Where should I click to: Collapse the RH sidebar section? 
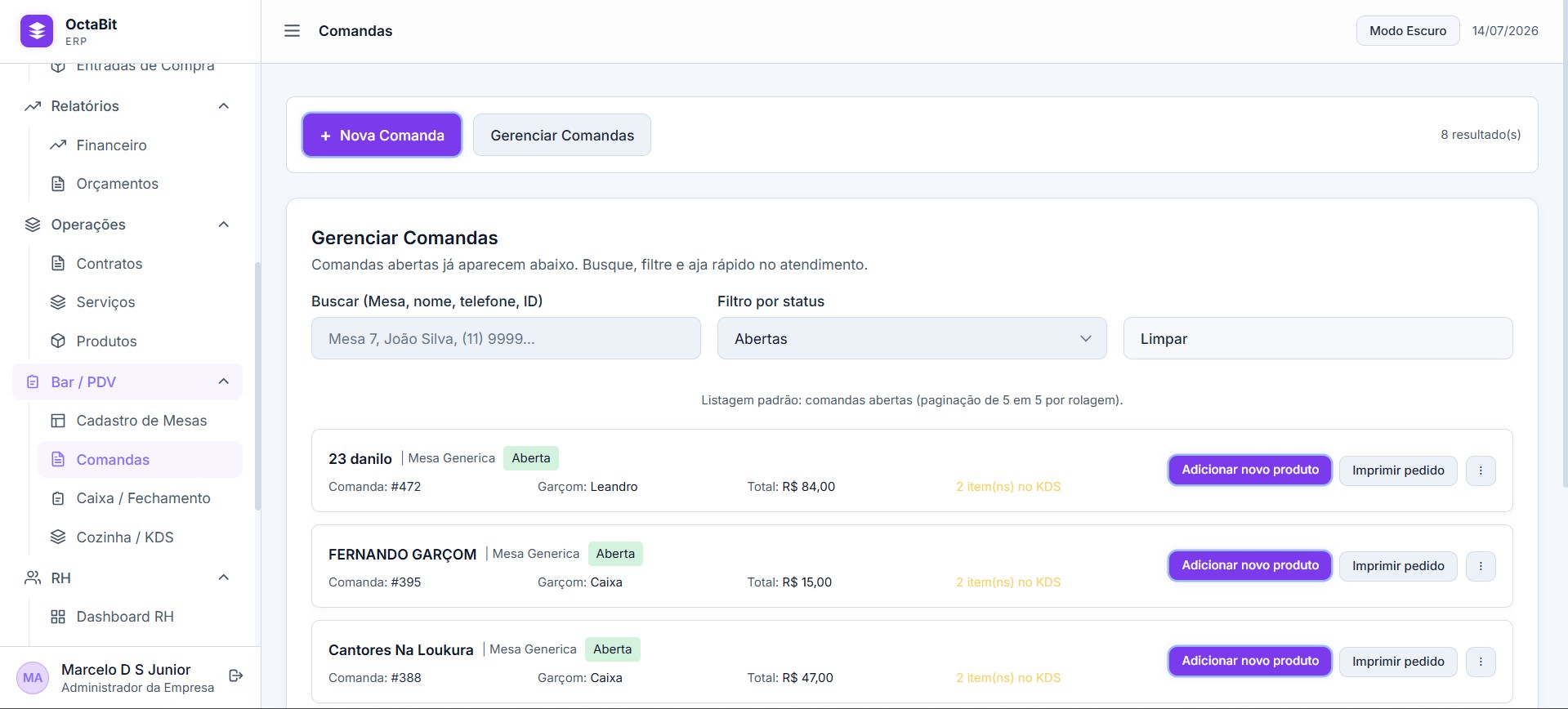pyautogui.click(x=224, y=577)
